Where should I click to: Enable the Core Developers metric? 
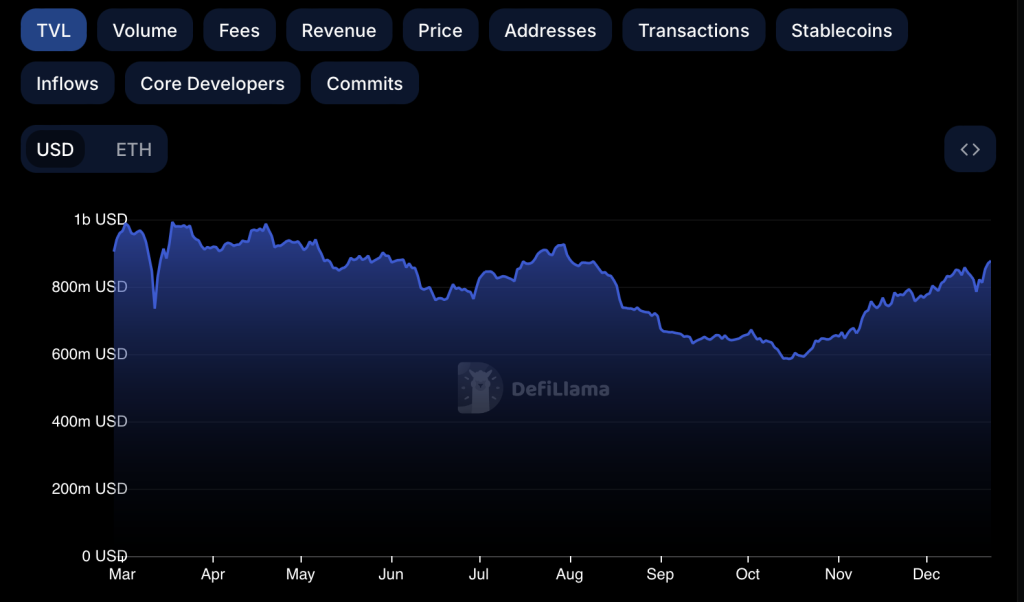point(212,83)
